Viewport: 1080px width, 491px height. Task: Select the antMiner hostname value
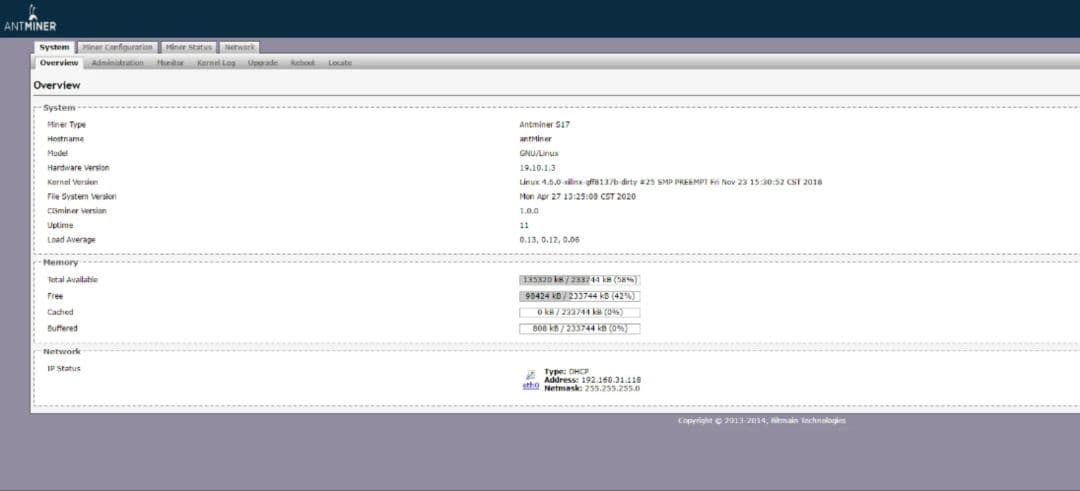pyautogui.click(x=535, y=139)
